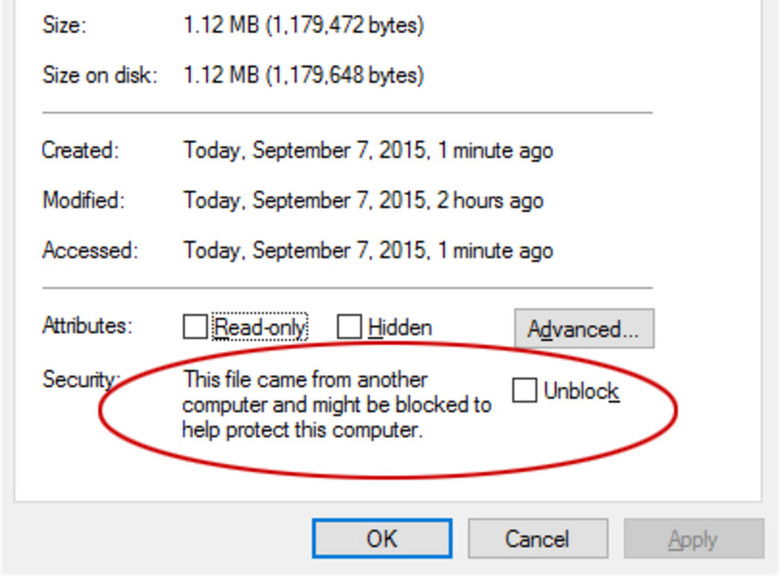This screenshot has width=780, height=576.
Task: Confirm changes with the OK button
Action: point(381,539)
